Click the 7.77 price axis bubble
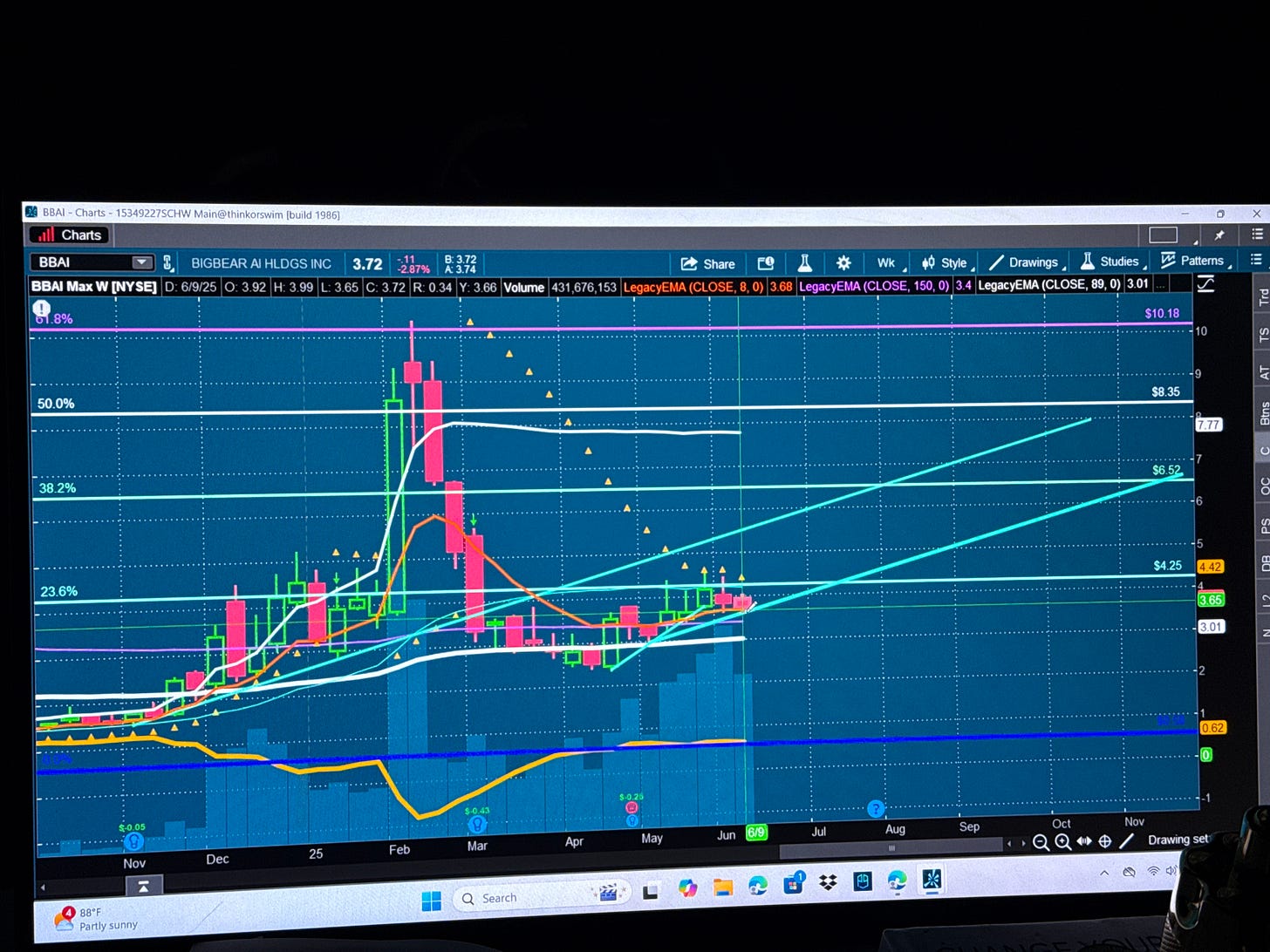The width and height of the screenshot is (1270, 952). tap(1208, 425)
